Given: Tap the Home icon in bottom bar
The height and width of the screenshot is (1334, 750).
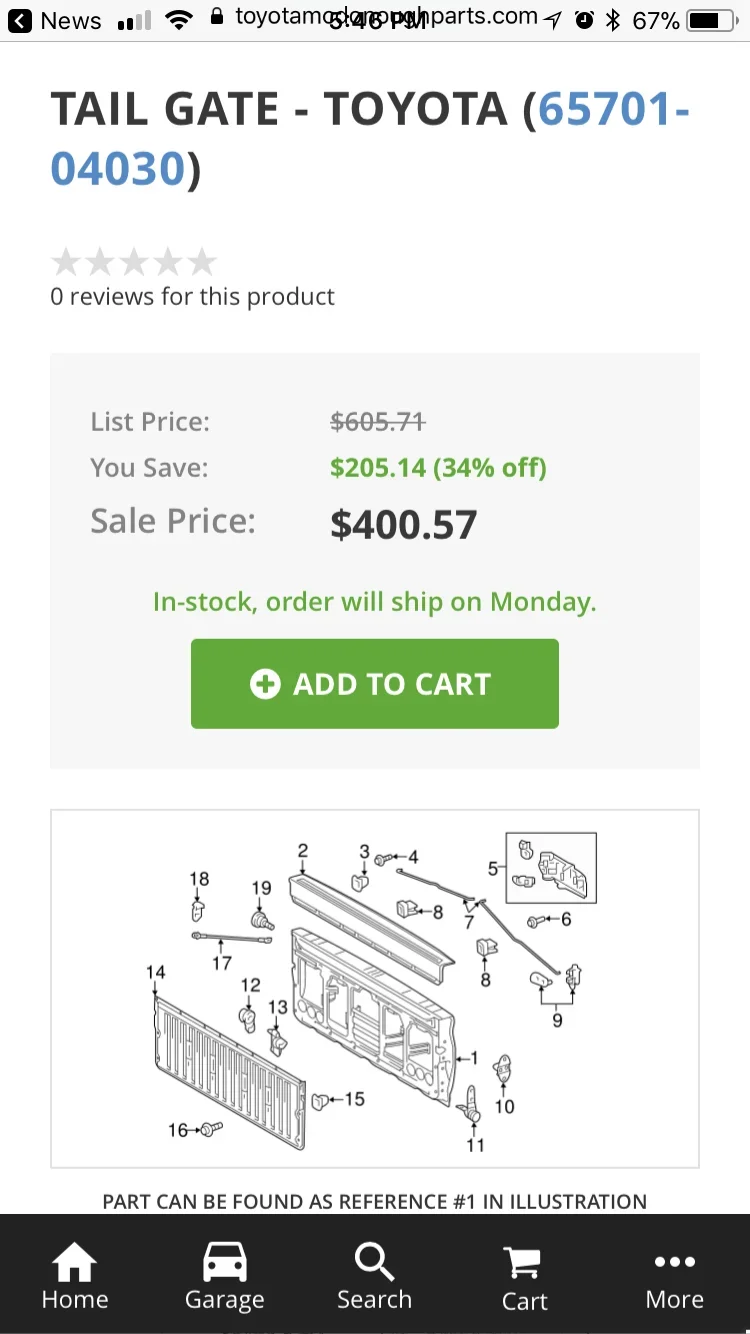Looking at the screenshot, I should click(75, 1262).
